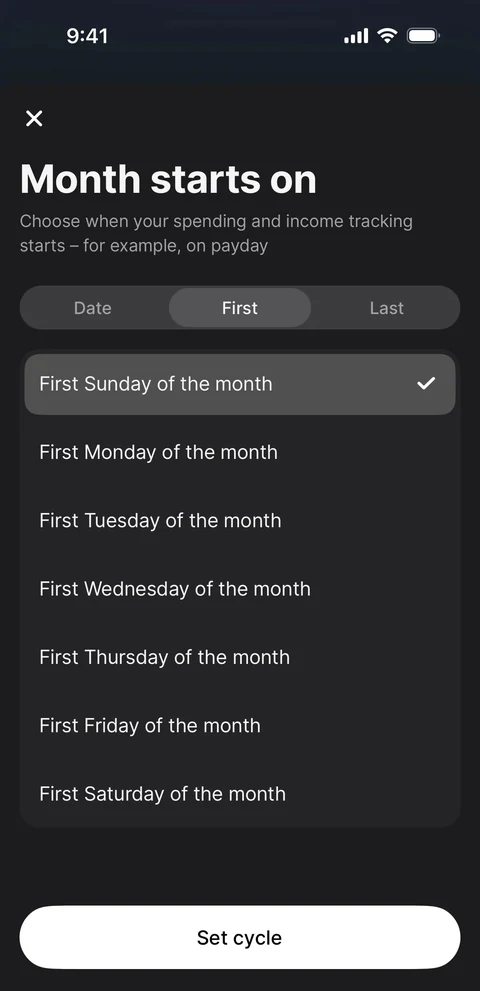Tap the spending and income tracking description
The height and width of the screenshot is (991, 480).
pos(216,233)
